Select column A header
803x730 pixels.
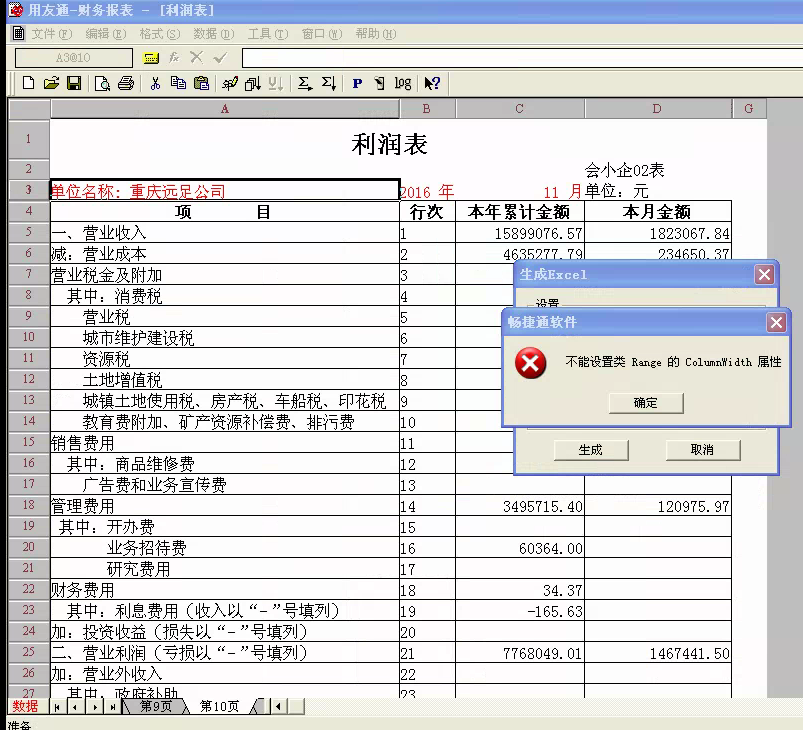[225, 109]
